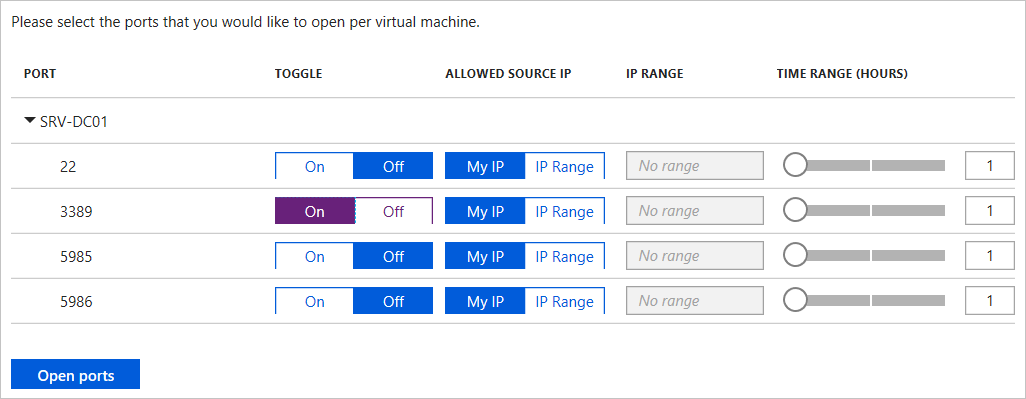
Task: Set port 5986 source to My IP
Action: (x=485, y=301)
